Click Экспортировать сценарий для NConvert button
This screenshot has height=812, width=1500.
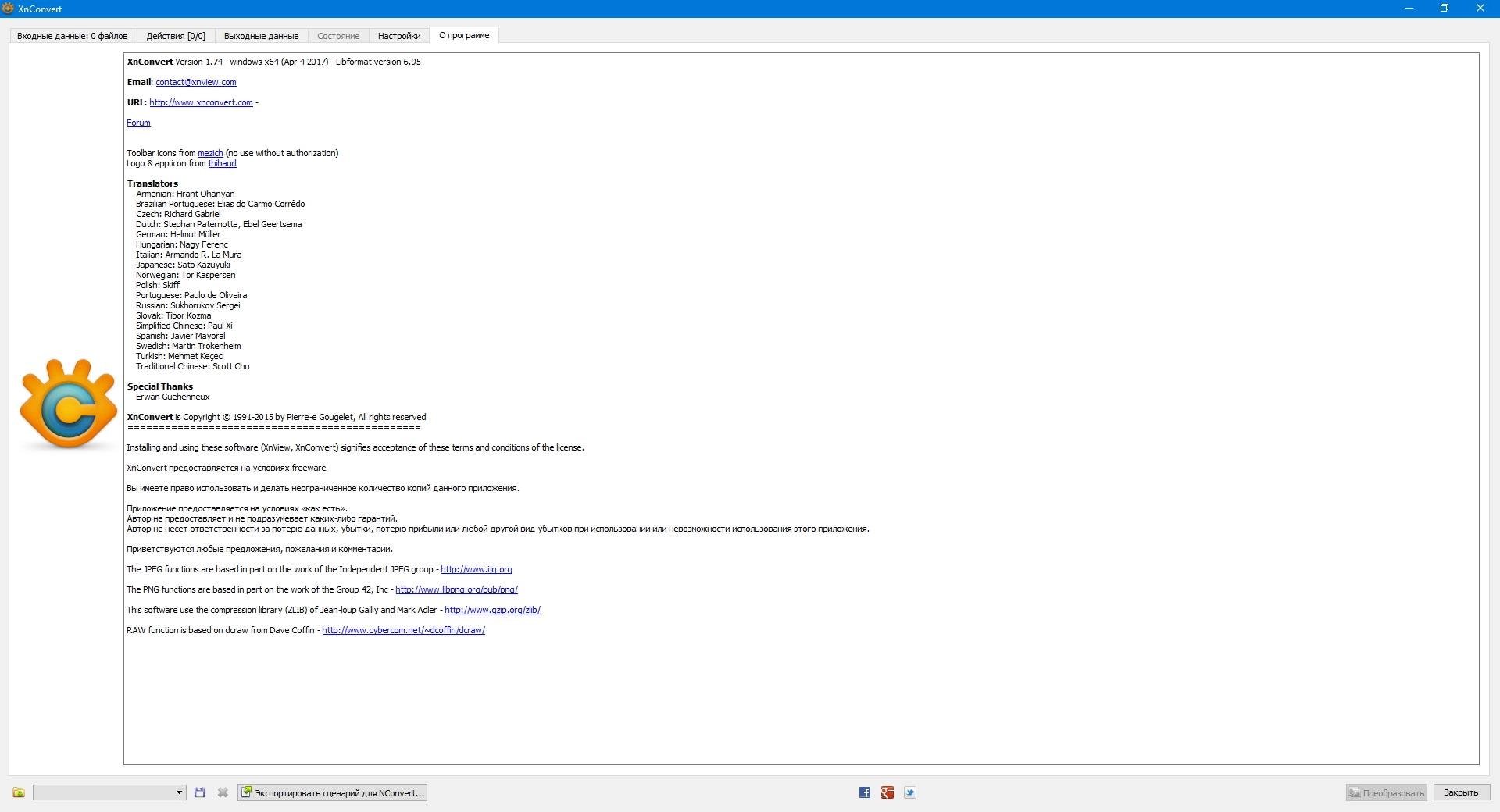coord(333,792)
